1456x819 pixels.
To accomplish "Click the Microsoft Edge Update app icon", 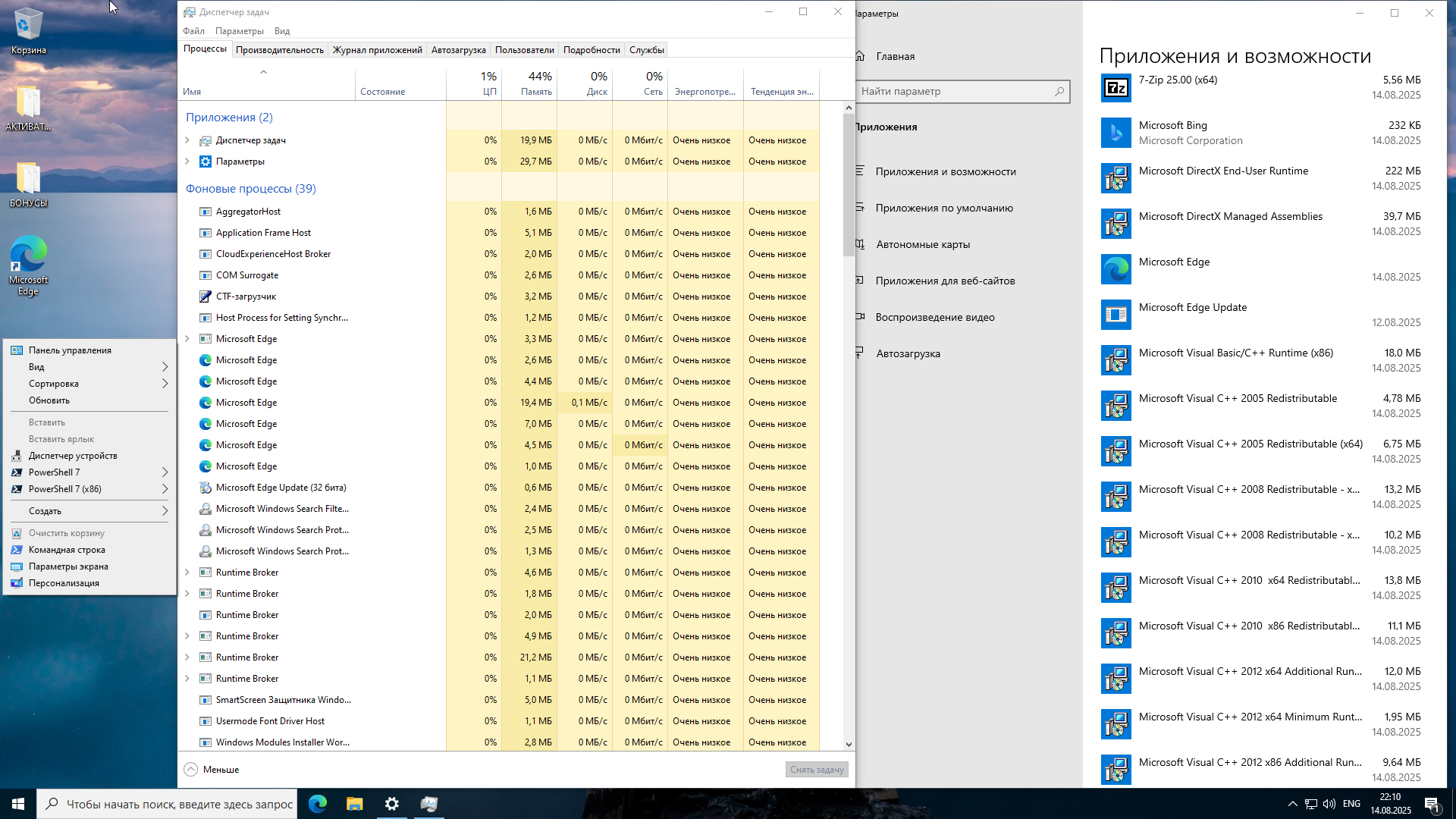I will (x=1116, y=315).
